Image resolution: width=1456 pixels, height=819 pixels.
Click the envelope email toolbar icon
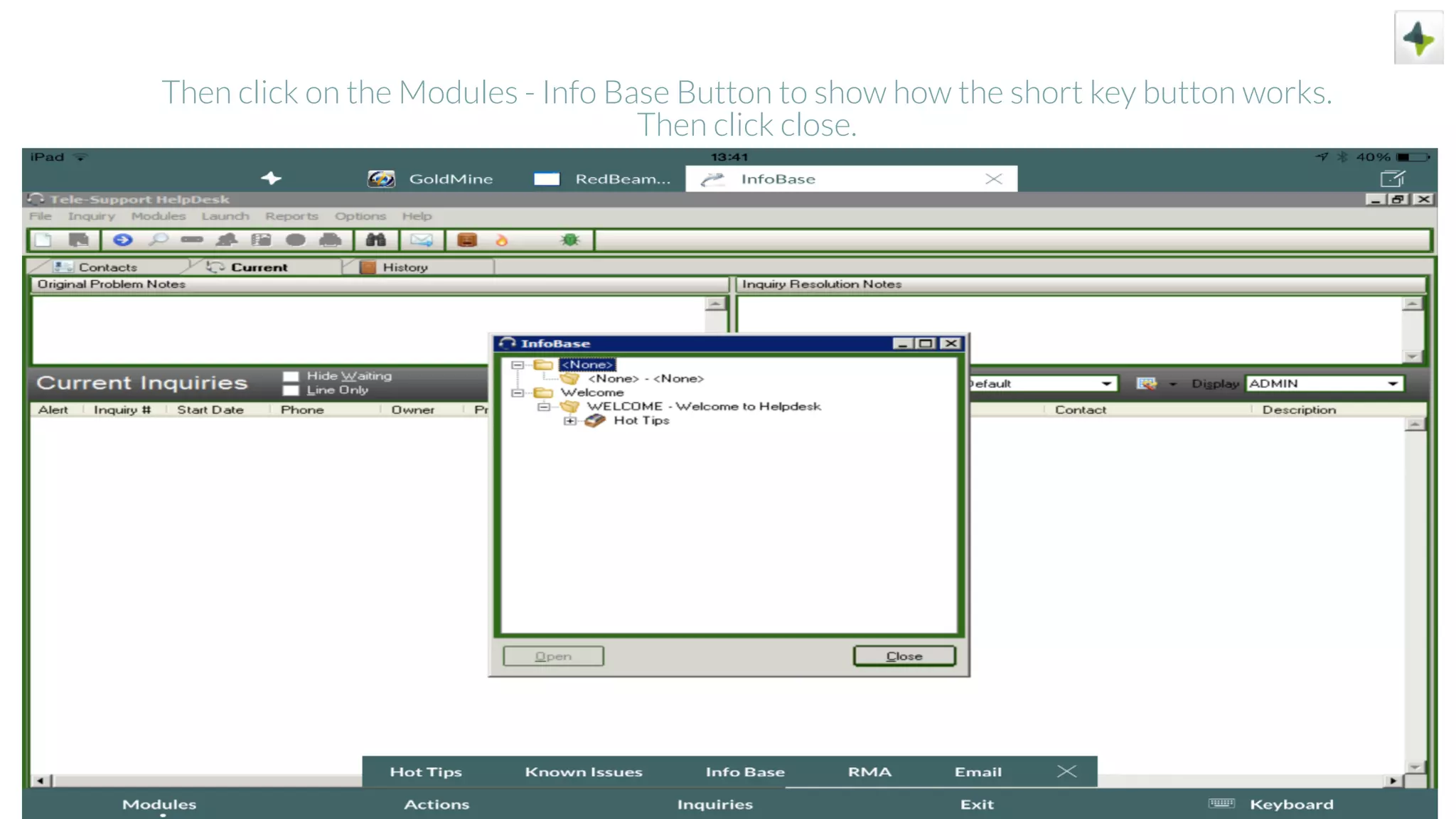[422, 240]
